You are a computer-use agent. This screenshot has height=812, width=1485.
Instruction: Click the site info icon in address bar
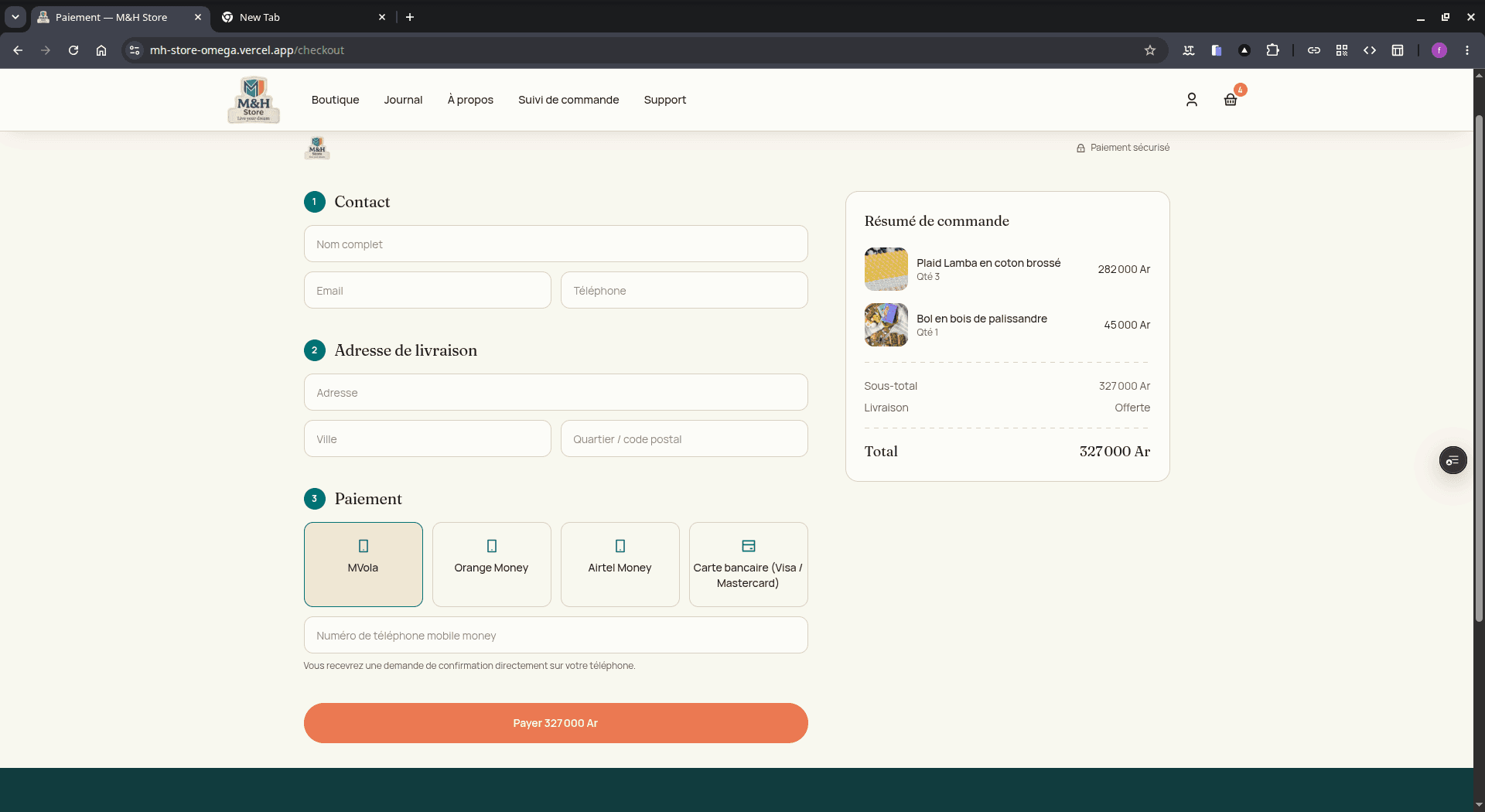[x=135, y=50]
